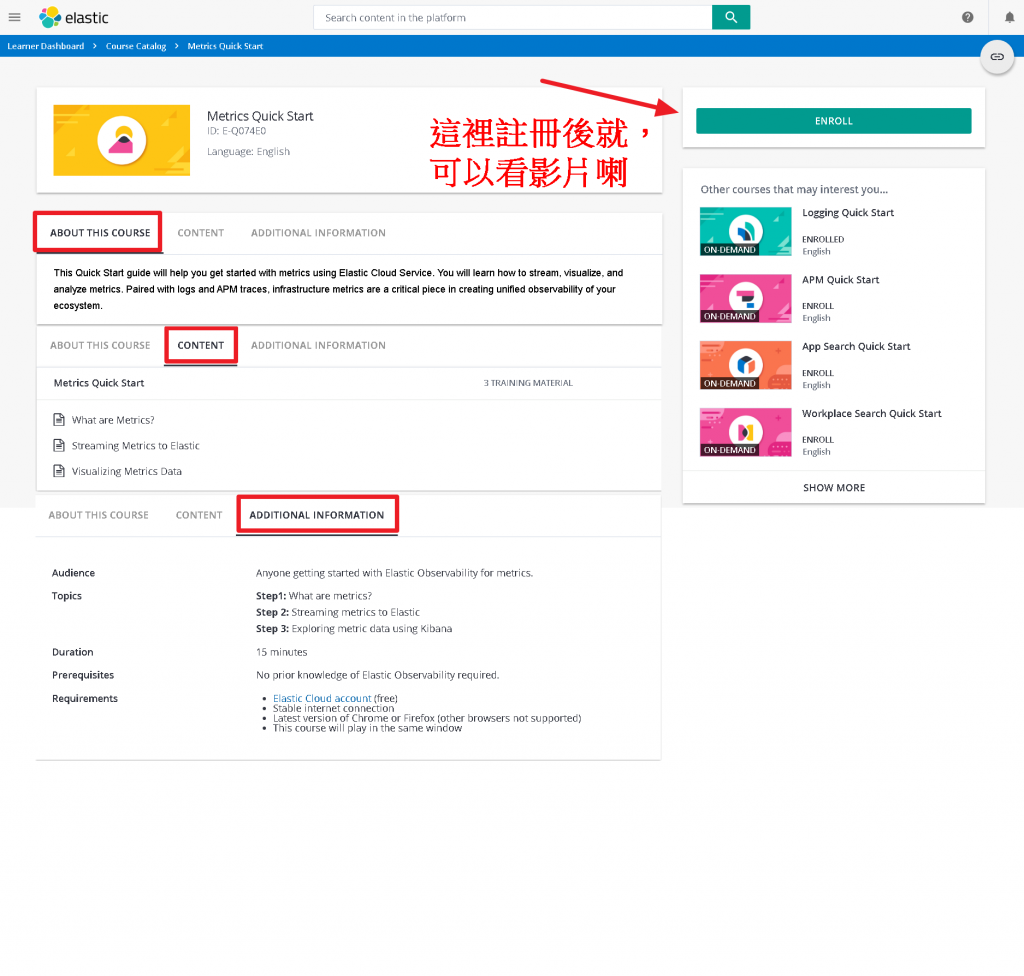Open the notifications bell
This screenshot has height=976, width=1024.
click(1009, 18)
